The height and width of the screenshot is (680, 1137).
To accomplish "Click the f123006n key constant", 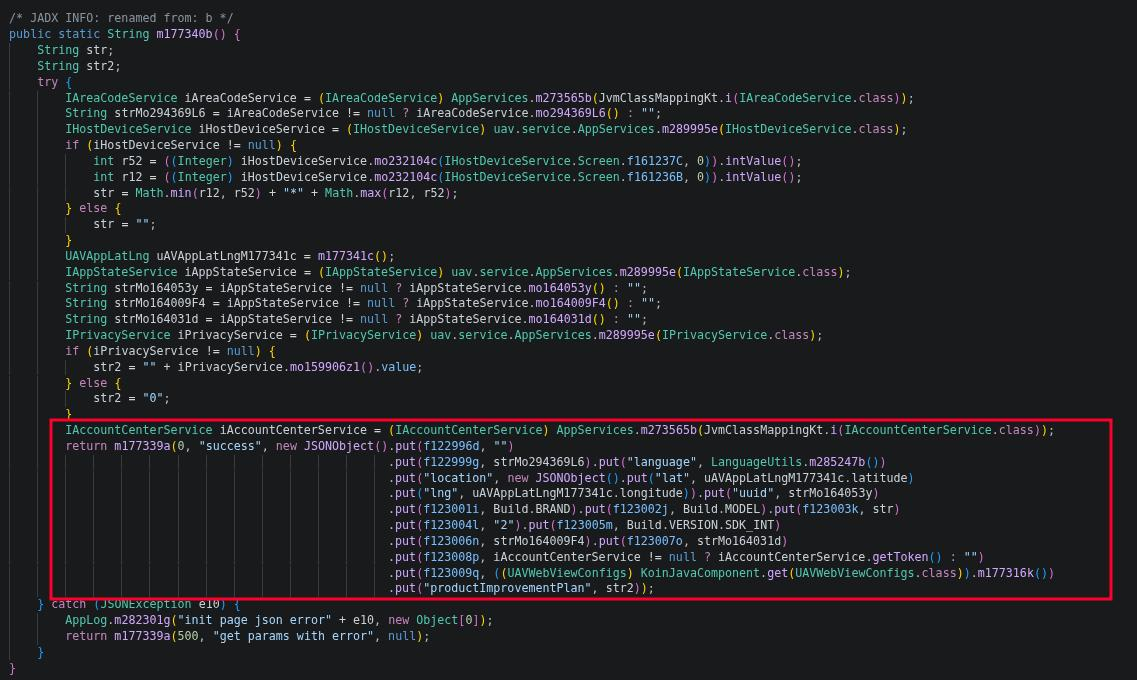I will [x=452, y=541].
